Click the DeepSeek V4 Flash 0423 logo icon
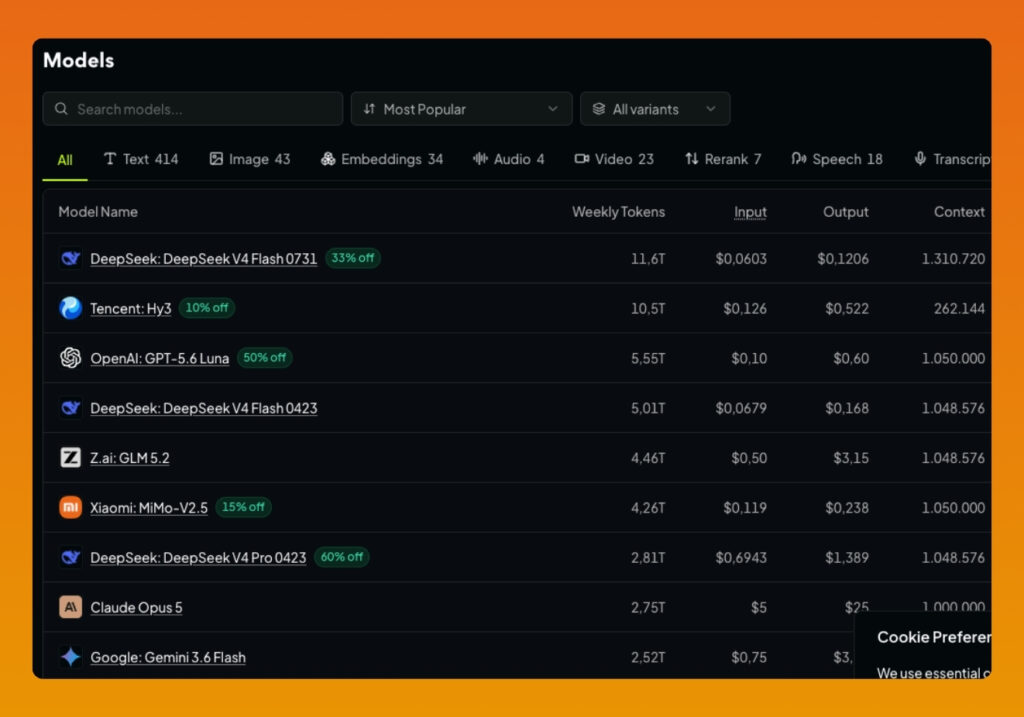The width and height of the screenshot is (1024, 717). (x=71, y=408)
